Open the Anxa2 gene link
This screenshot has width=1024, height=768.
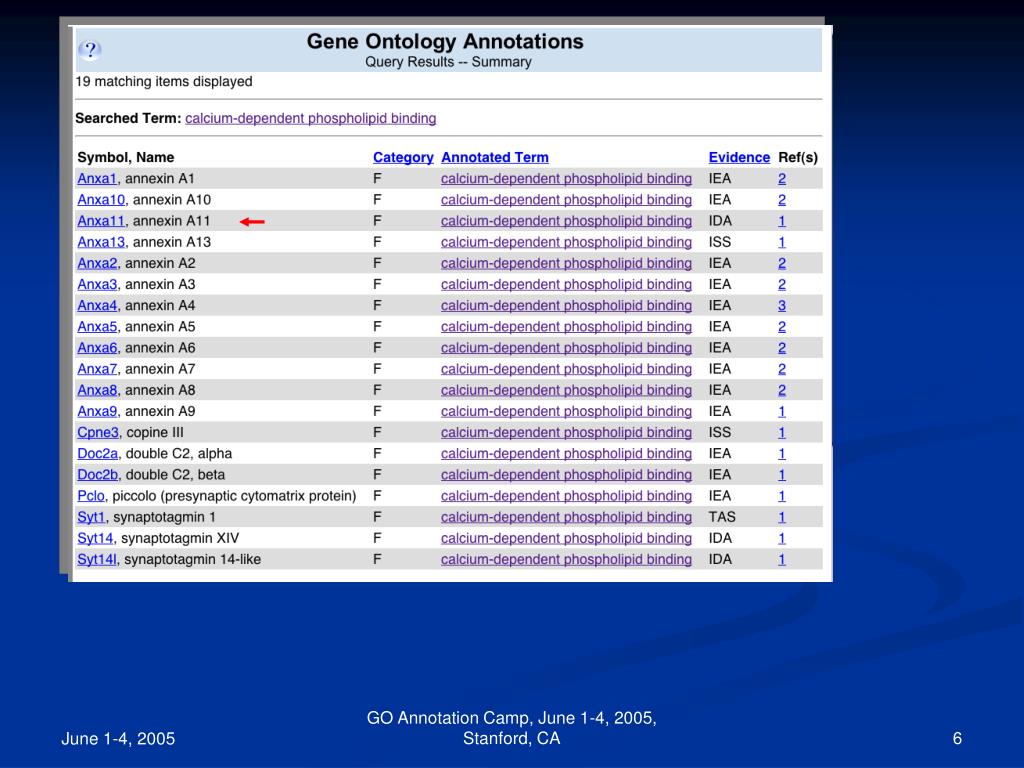[97, 263]
